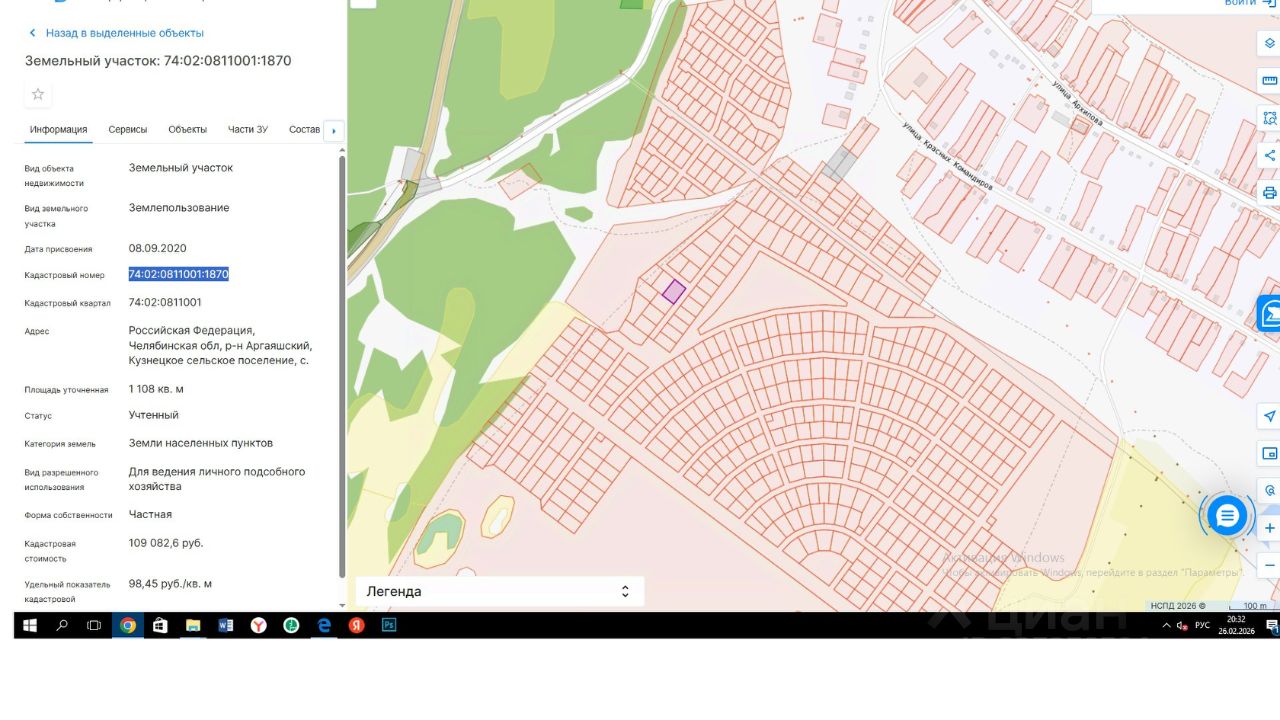Open the map layers panel icon

[x=1270, y=43]
